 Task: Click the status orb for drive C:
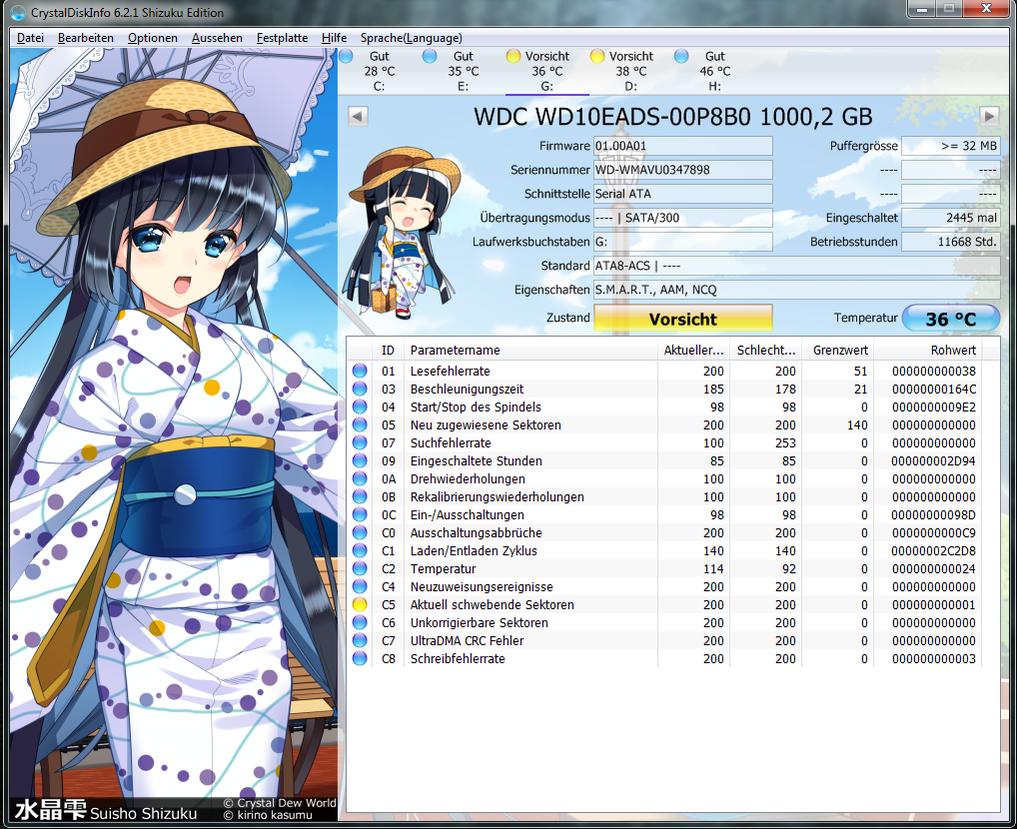tap(346, 56)
